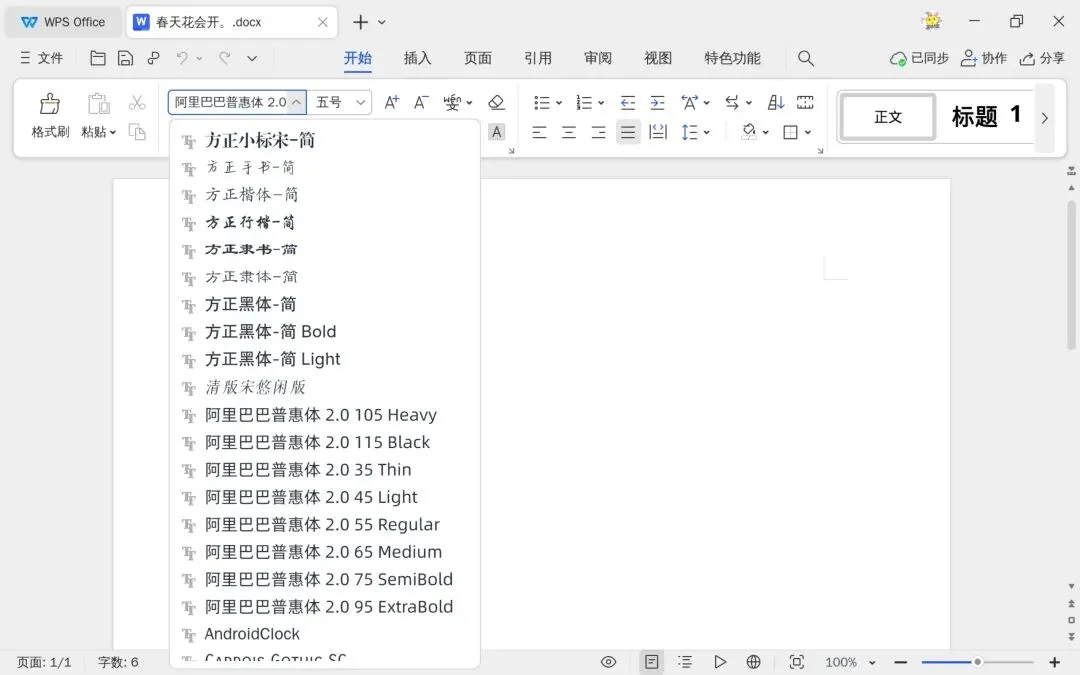1080x675 pixels.
Task: Click the sort (A-Z arrow) icon
Action: pos(776,103)
